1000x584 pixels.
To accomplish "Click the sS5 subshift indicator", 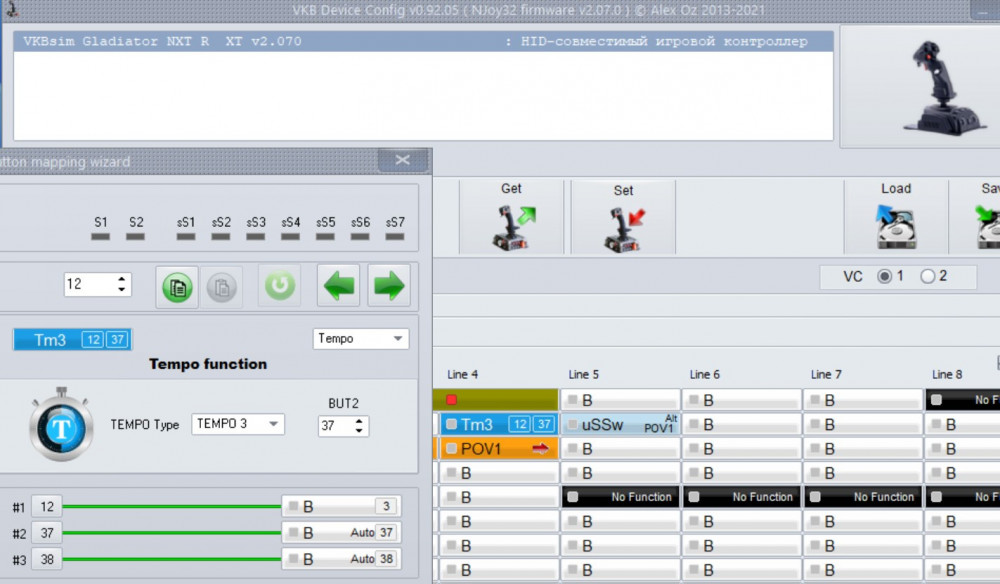I will coord(325,237).
